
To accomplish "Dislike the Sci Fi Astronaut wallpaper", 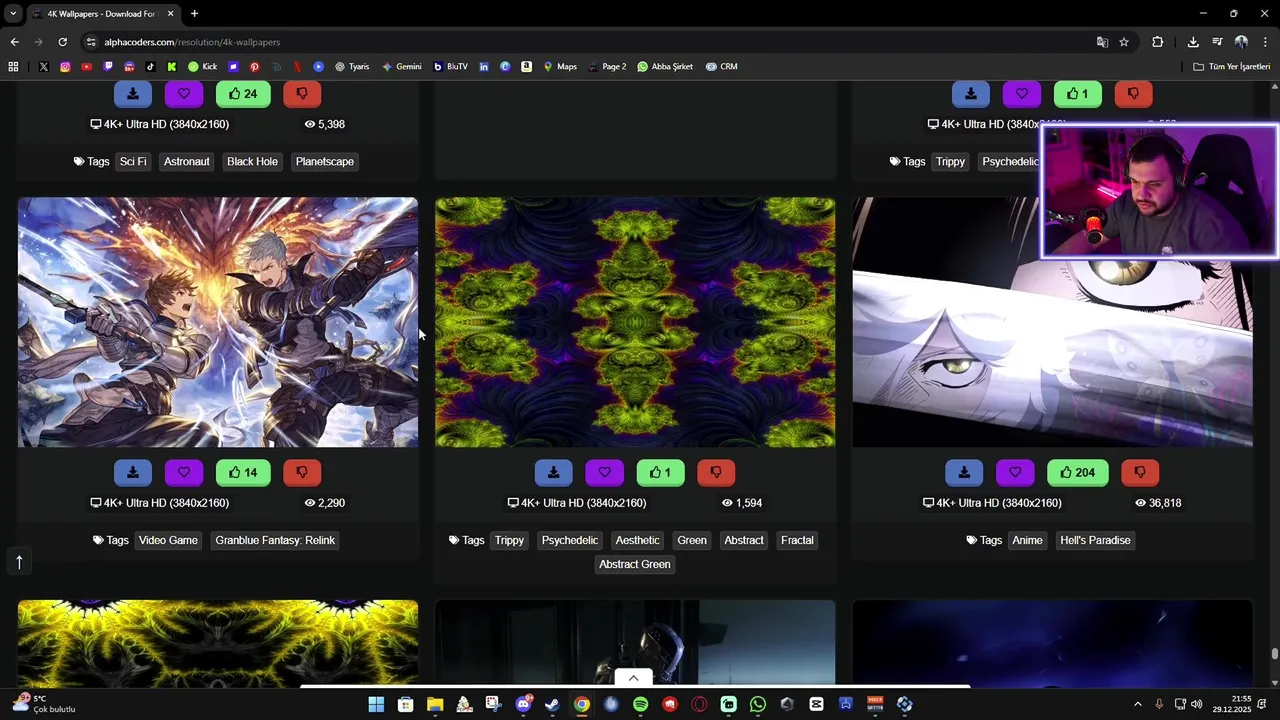I will pos(302,94).
